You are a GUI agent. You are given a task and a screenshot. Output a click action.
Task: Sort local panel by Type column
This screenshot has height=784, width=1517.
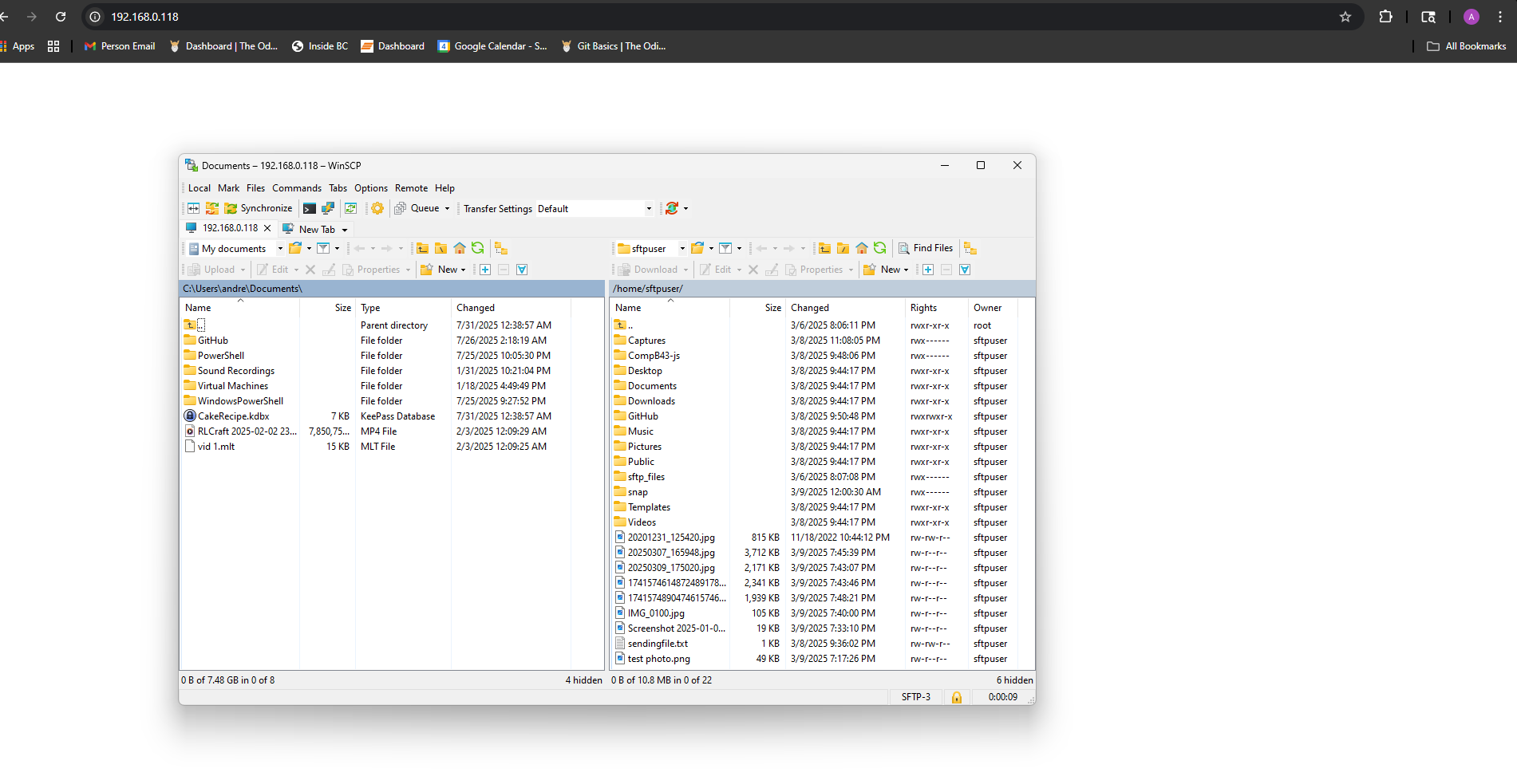(403, 308)
